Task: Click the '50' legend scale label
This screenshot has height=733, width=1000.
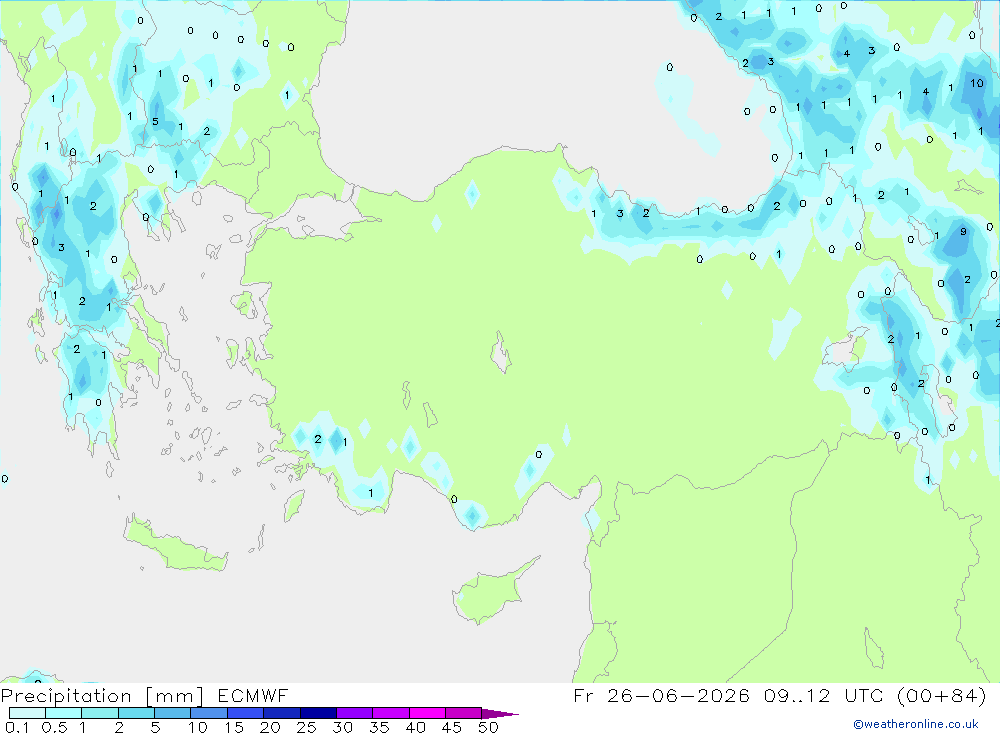Action: [488, 727]
